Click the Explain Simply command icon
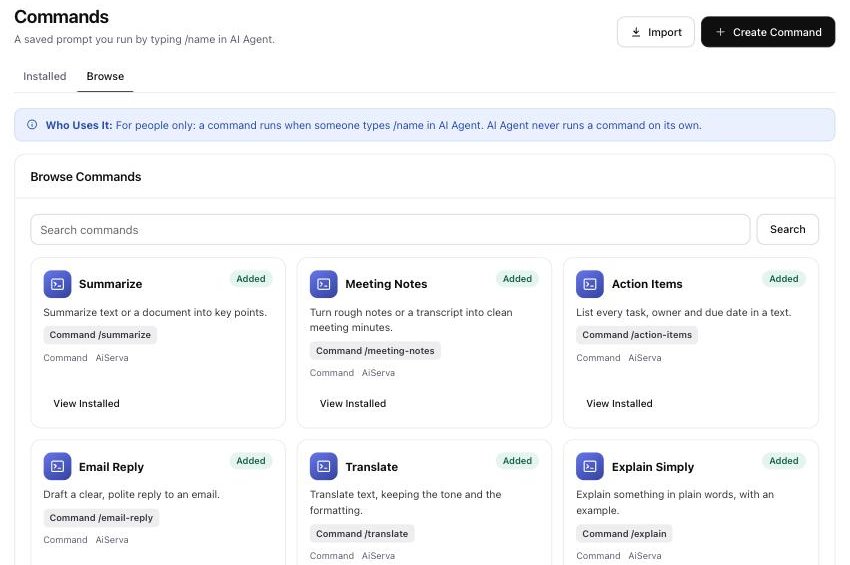850x565 pixels. pyautogui.click(x=590, y=466)
